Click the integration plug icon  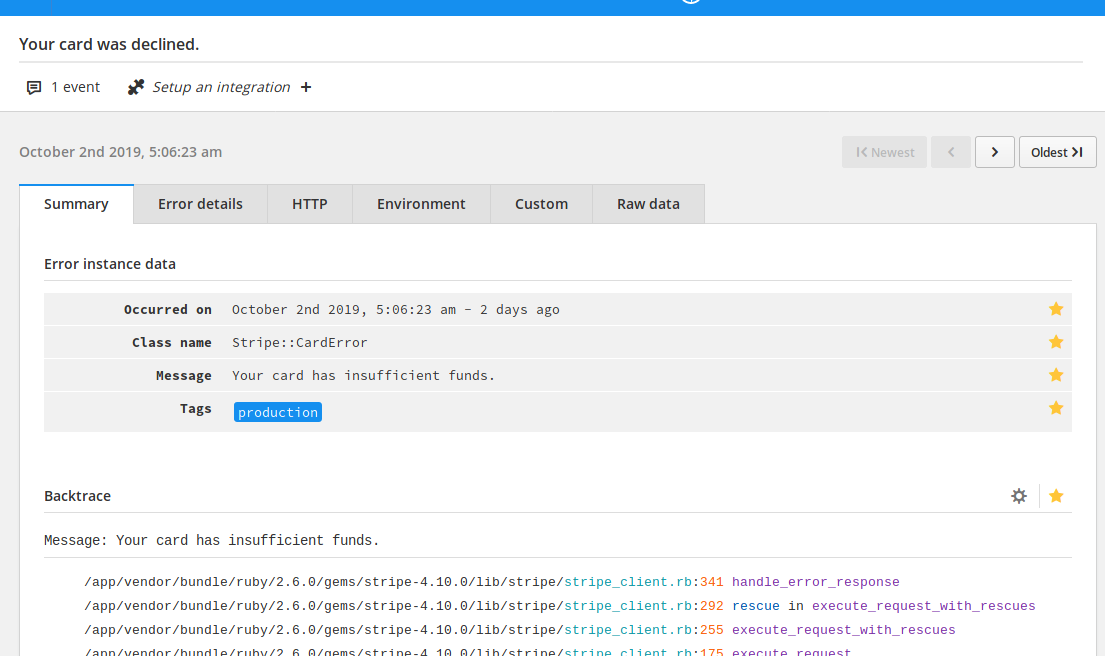coord(136,88)
